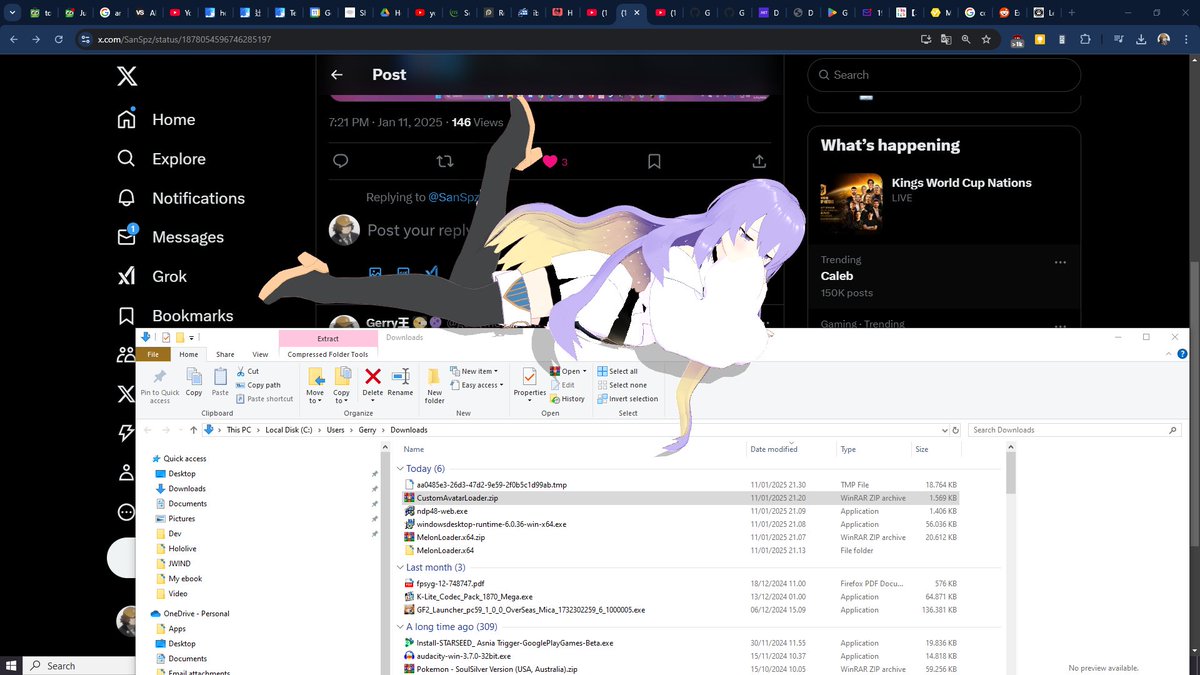
Task: Open Bookmarks in the X sidebar
Action: [175, 315]
